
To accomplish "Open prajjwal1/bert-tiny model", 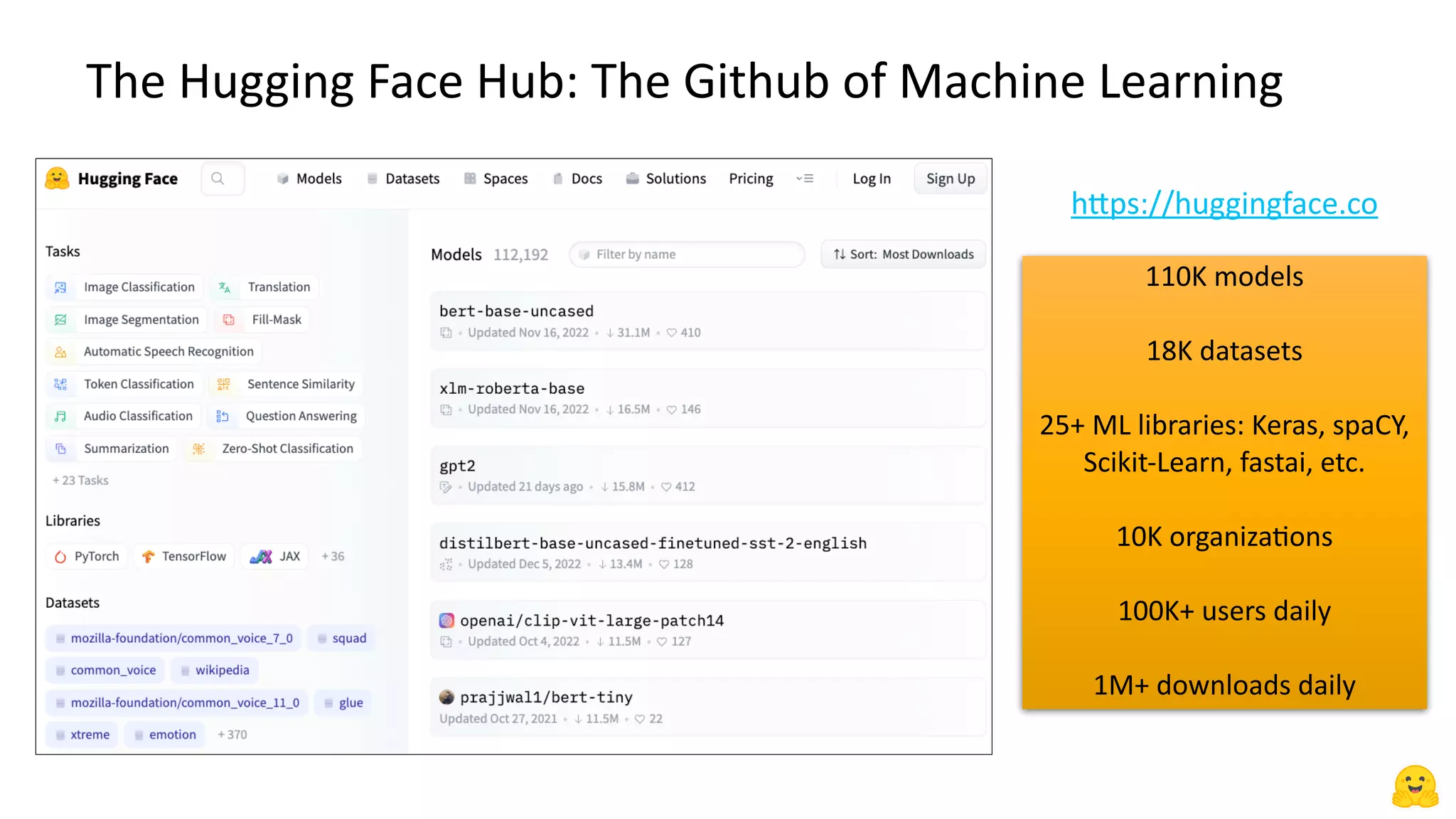I will [707, 707].
